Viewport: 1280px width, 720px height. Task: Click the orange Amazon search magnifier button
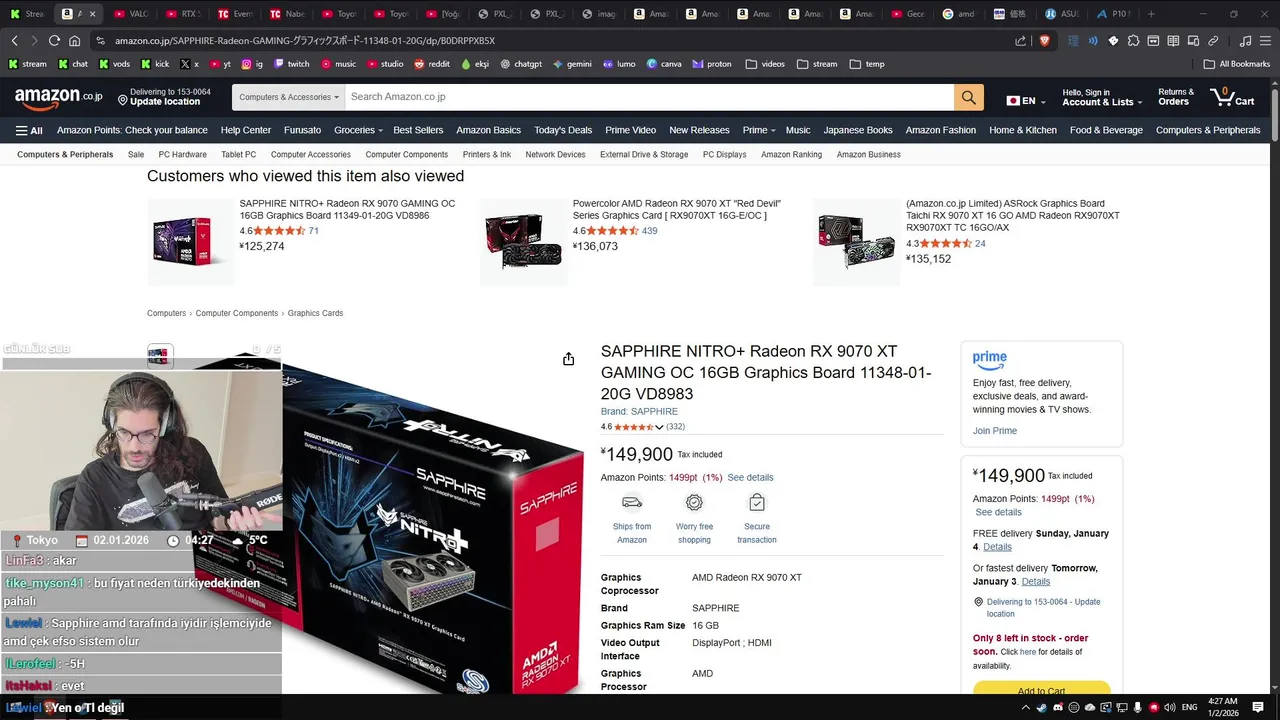click(968, 97)
